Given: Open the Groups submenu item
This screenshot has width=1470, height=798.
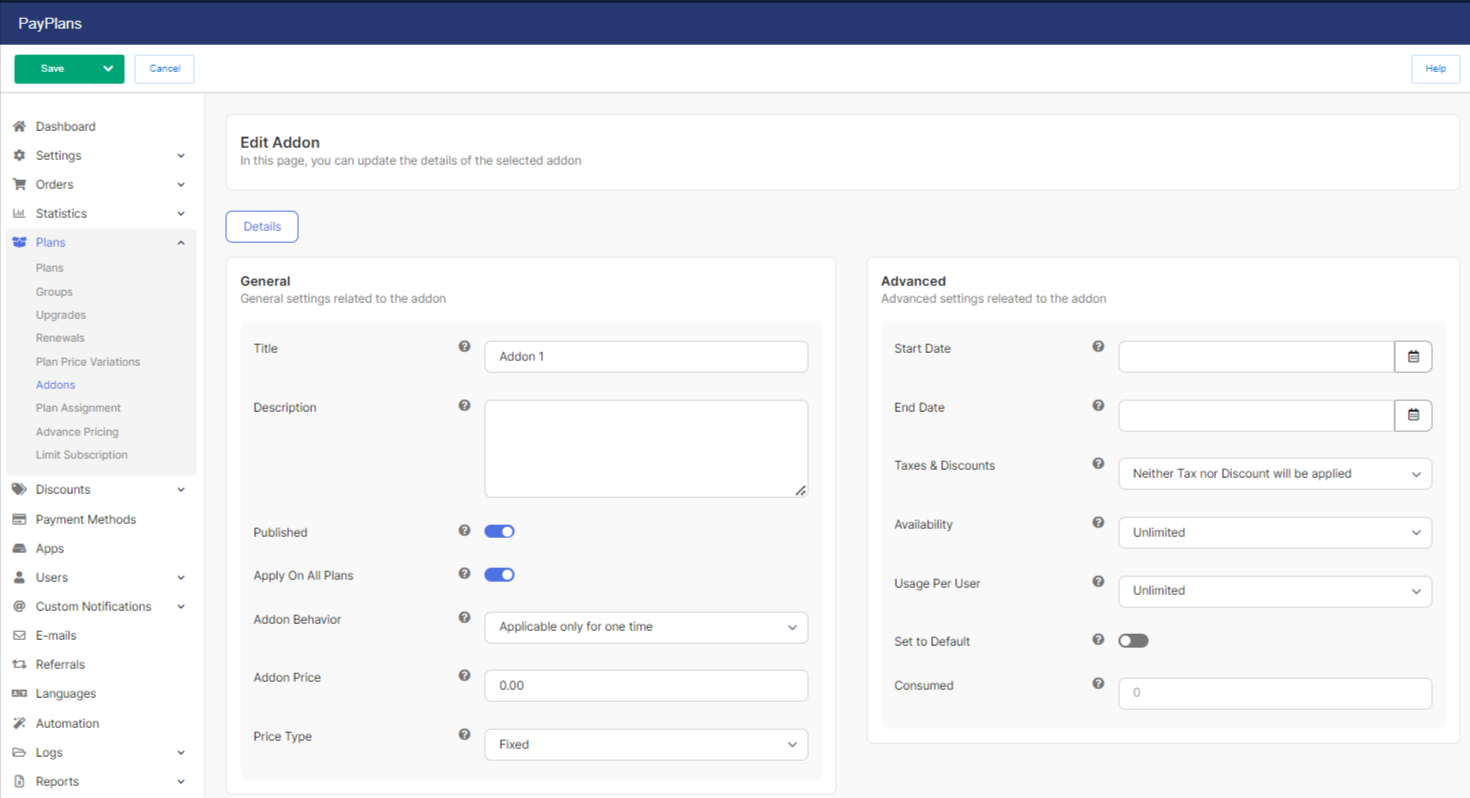Looking at the screenshot, I should [54, 292].
